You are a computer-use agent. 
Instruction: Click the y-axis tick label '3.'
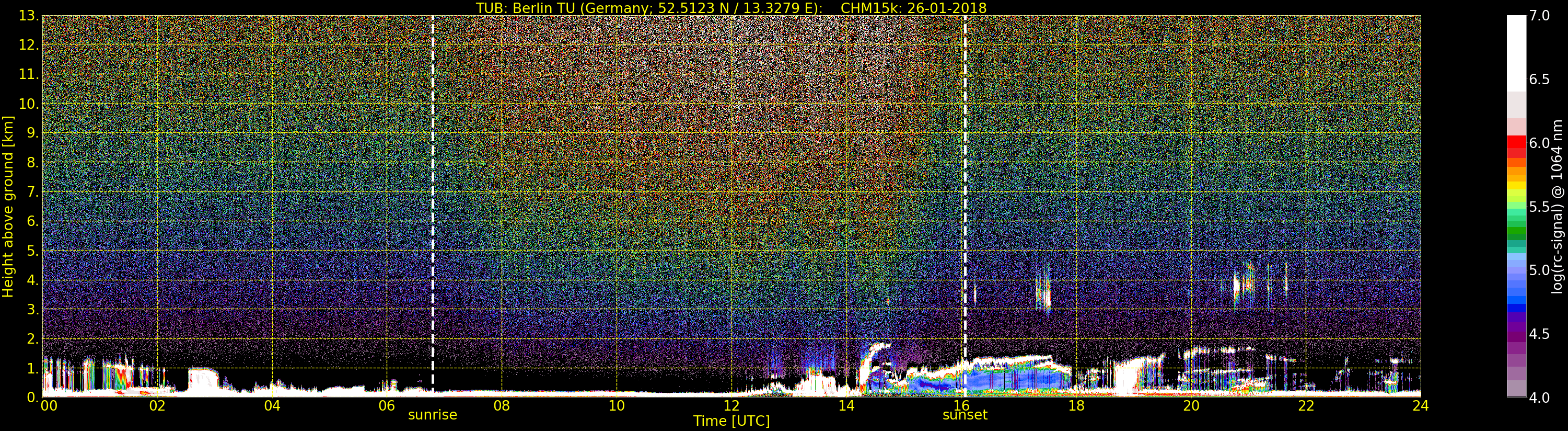click(x=33, y=309)
